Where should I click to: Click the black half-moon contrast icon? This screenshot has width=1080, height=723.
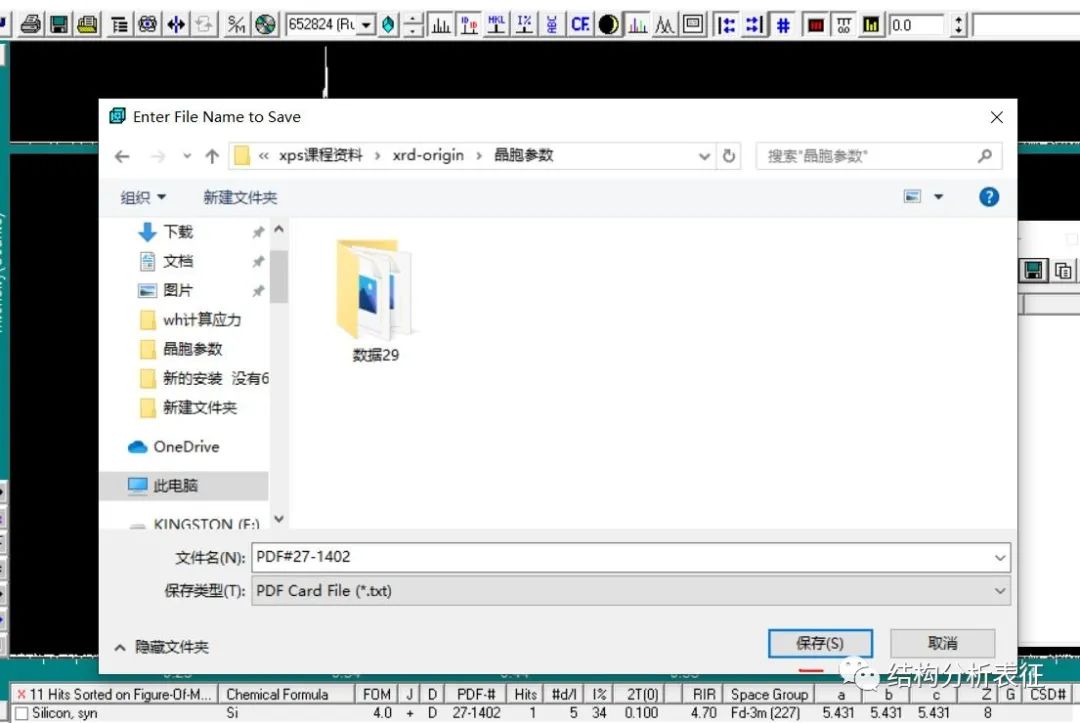point(608,25)
